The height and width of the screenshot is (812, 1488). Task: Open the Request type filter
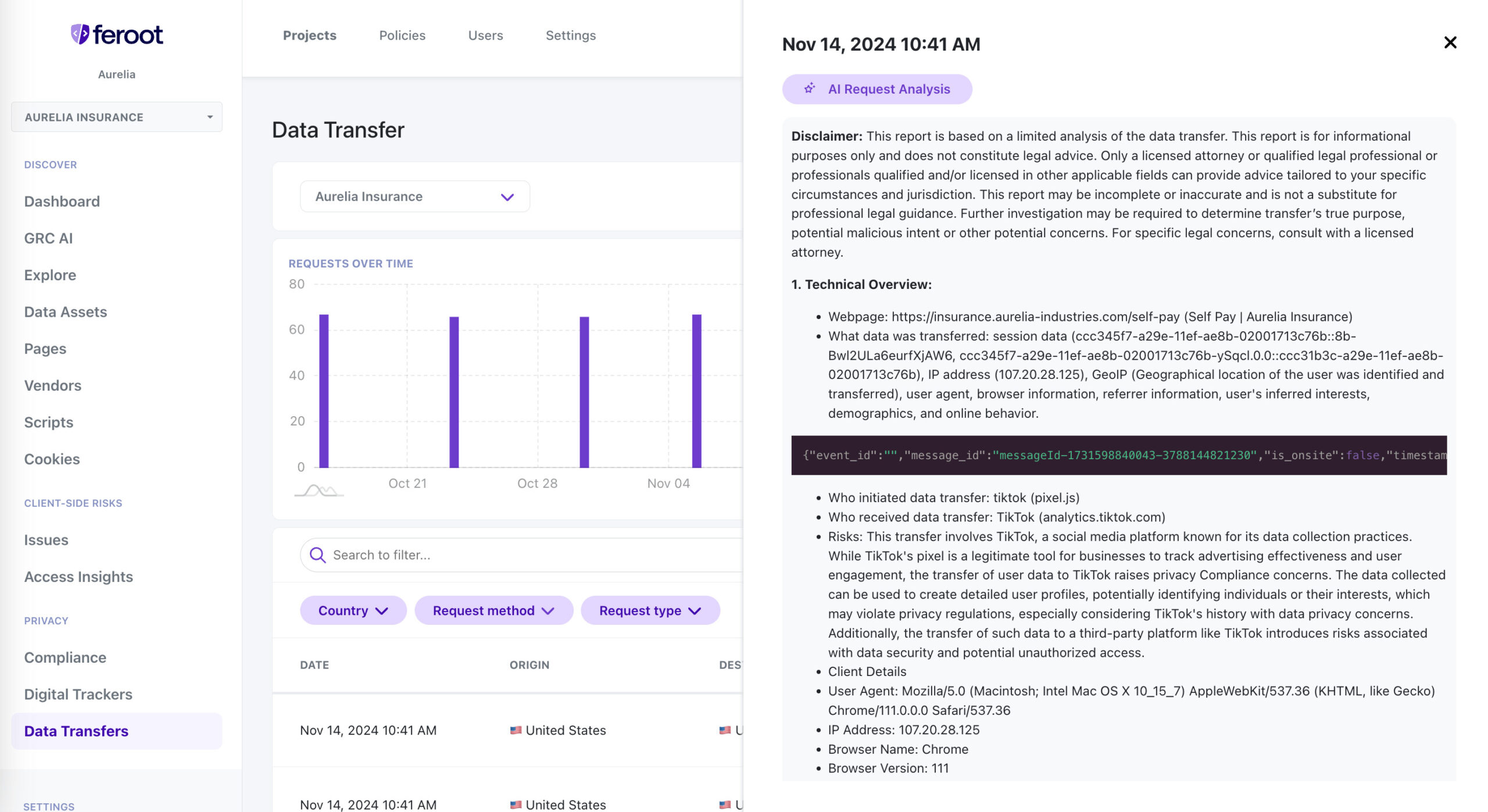[650, 610]
